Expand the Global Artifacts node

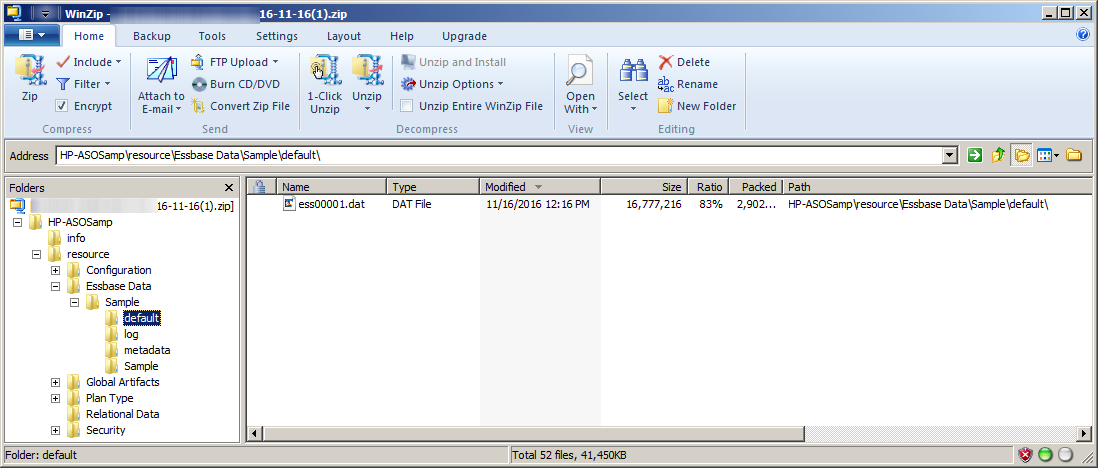pyautogui.click(x=55, y=383)
